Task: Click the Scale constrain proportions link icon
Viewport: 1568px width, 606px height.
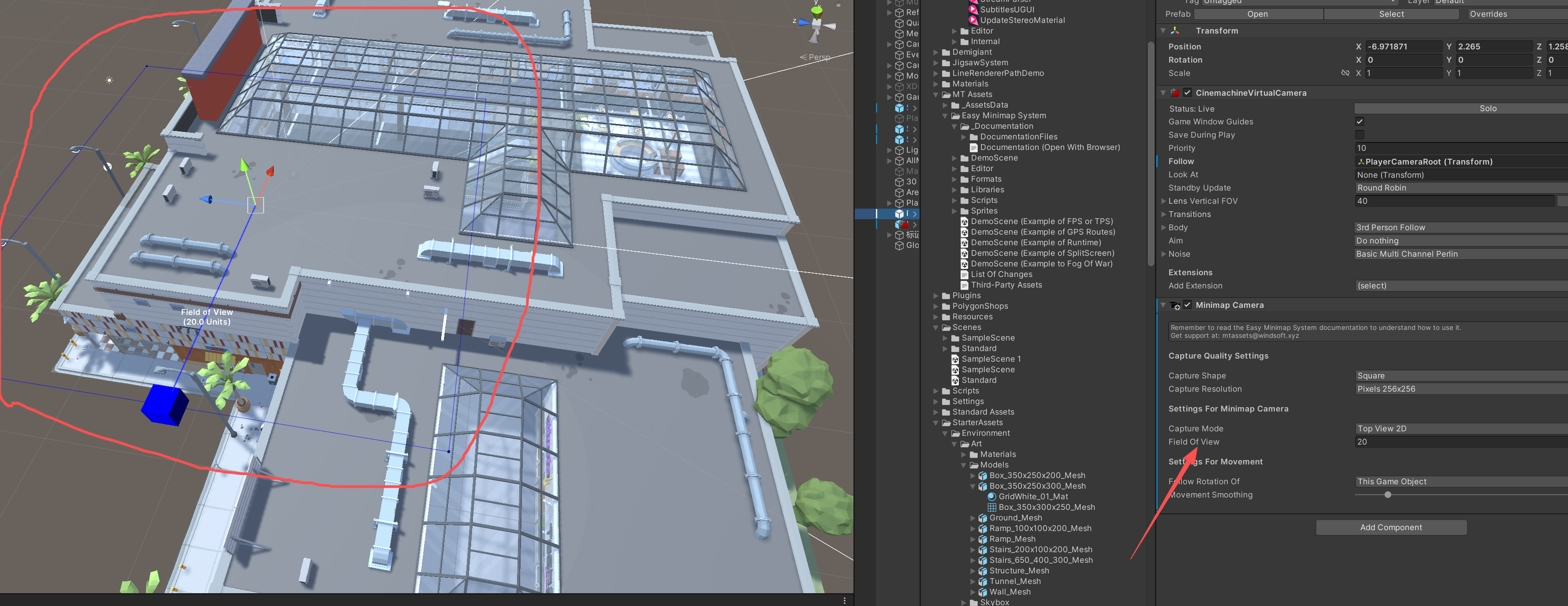Action: click(1345, 73)
